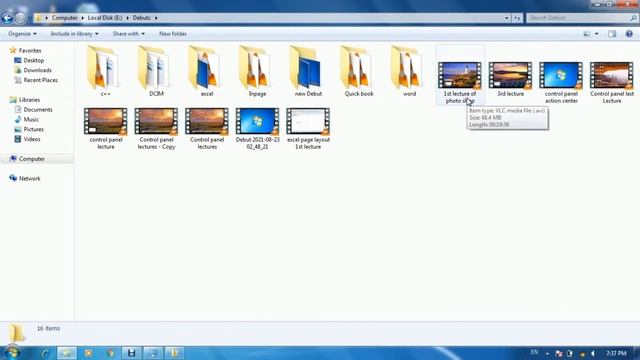
Task: Refresh the Debutc folder view
Action: (517, 18)
